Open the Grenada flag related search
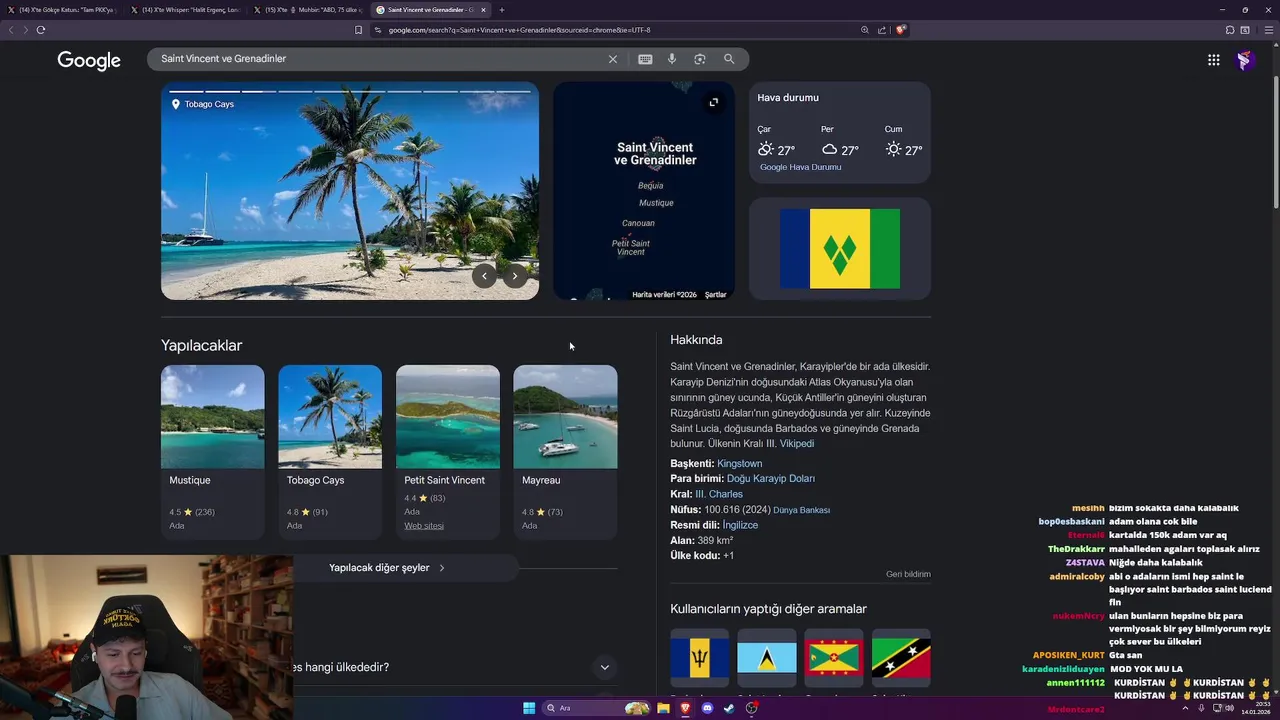Screen dimensions: 1280x720 coord(834,658)
